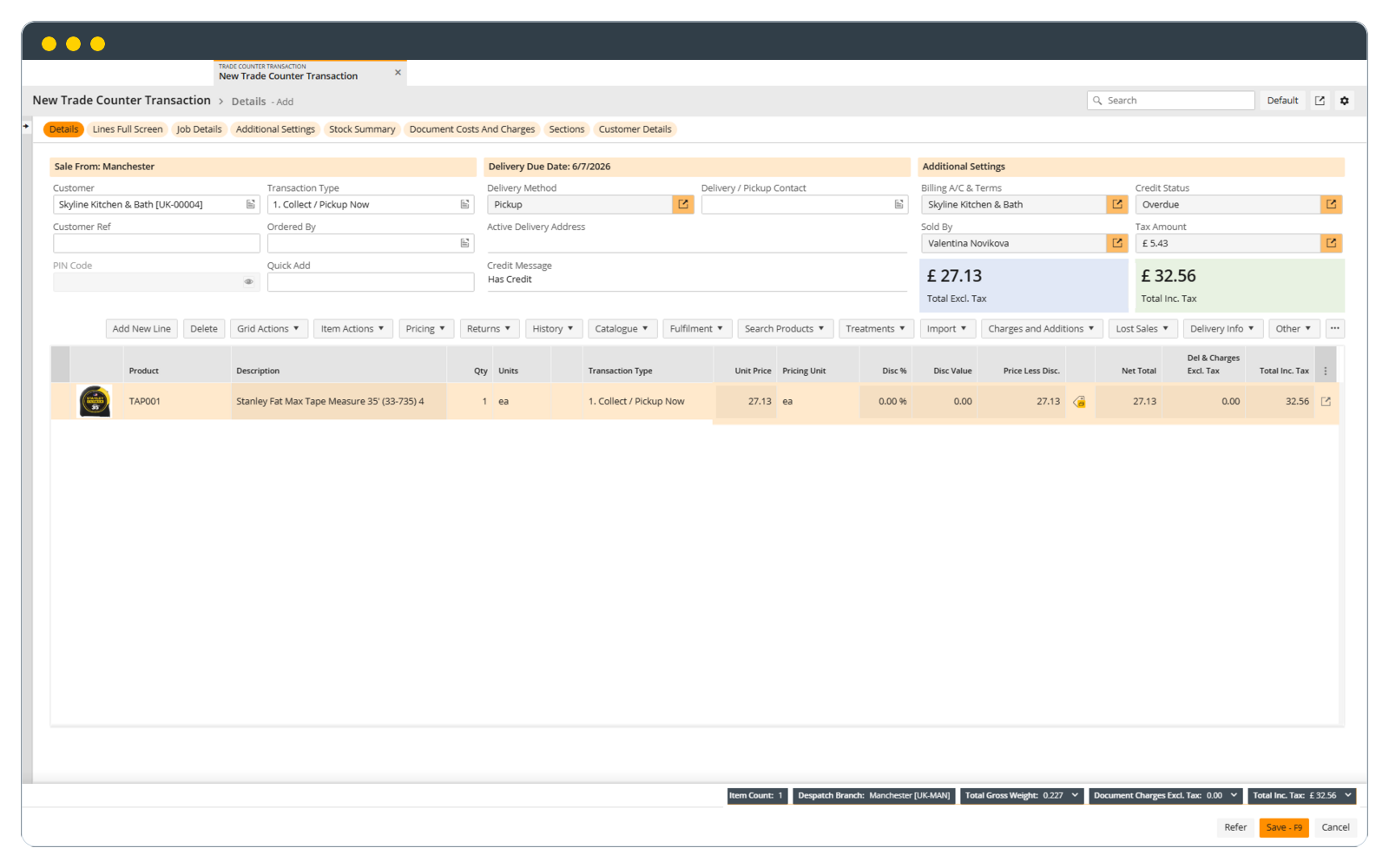1389x868 pixels.
Task: Open Delivery Method pop-out icon
Action: click(683, 205)
